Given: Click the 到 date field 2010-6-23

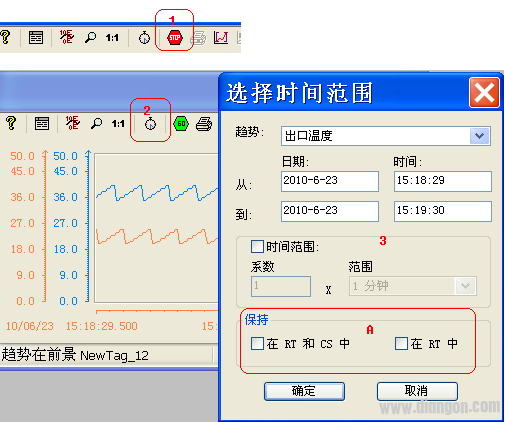Looking at the screenshot, I should (x=330, y=211).
